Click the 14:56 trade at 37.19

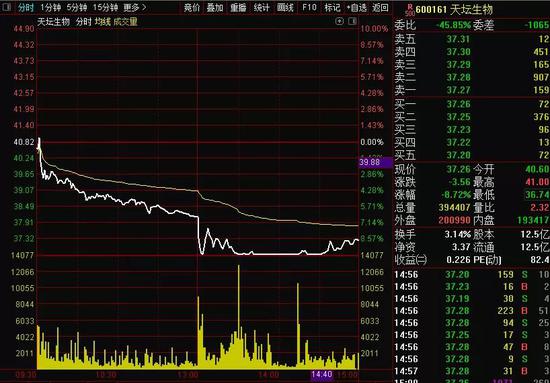click(471, 299)
